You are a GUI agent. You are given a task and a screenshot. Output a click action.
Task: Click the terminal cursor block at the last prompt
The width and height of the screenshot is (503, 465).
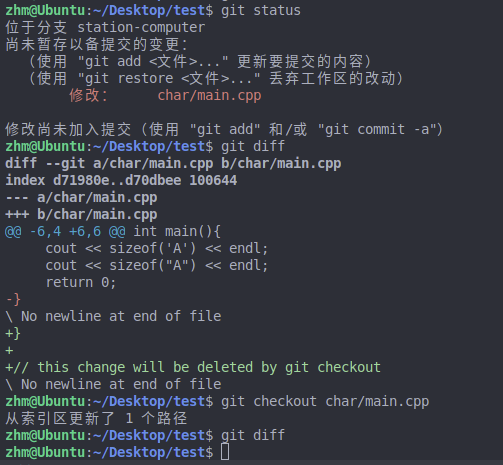point(225,452)
